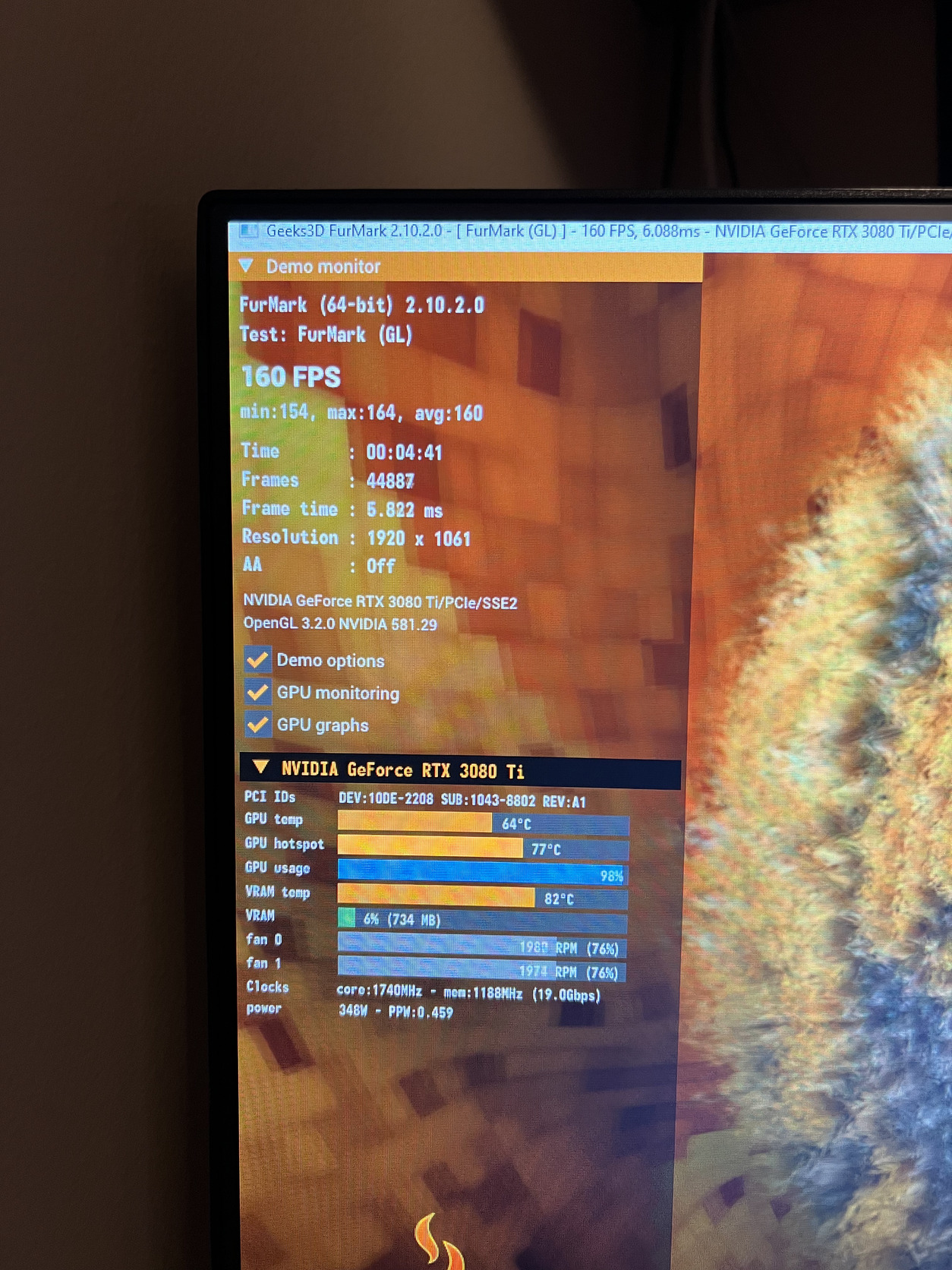The image size is (952, 1270).
Task: Click the FurMark flame logo
Action: click(x=439, y=1242)
